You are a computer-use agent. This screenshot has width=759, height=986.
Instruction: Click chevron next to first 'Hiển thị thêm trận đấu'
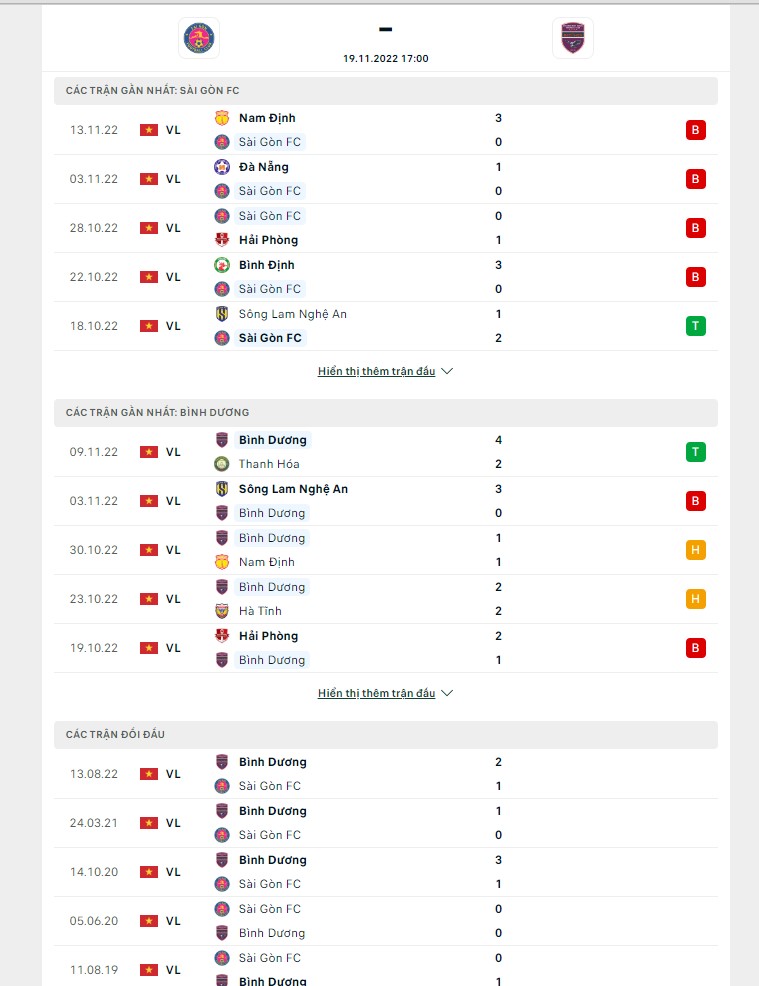447,371
